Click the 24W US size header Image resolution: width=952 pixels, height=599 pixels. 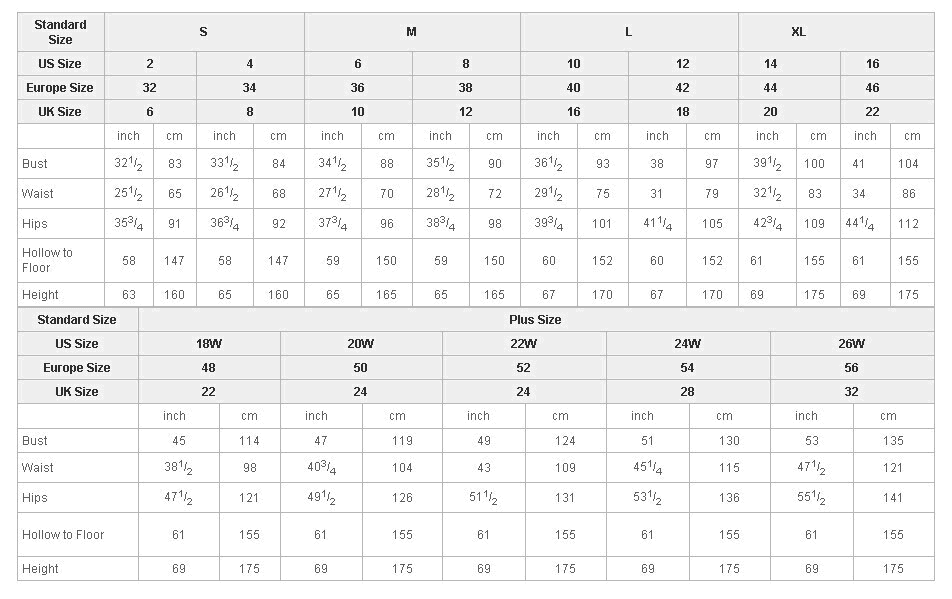687,344
